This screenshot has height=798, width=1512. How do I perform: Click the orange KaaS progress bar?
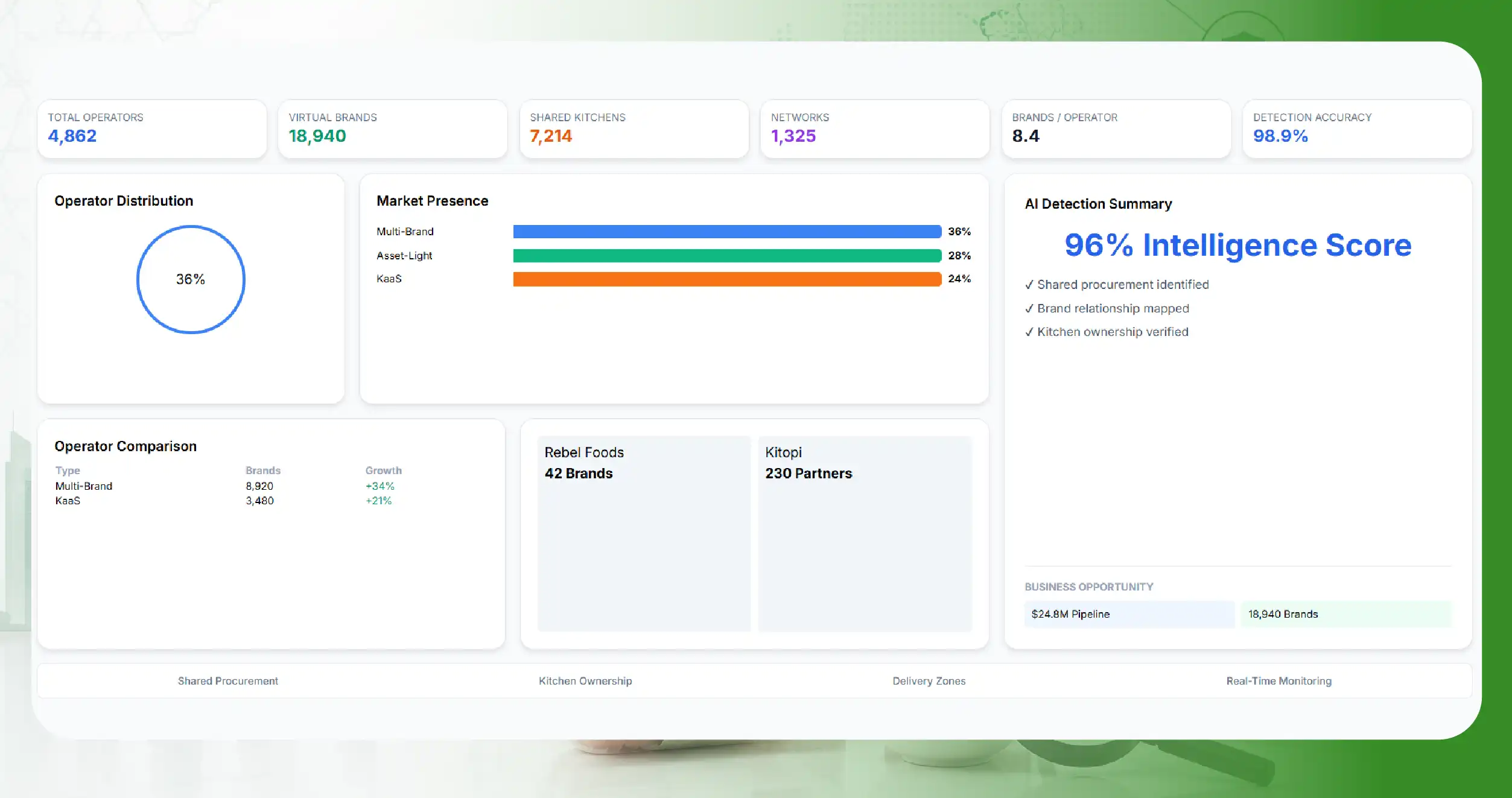(727, 279)
